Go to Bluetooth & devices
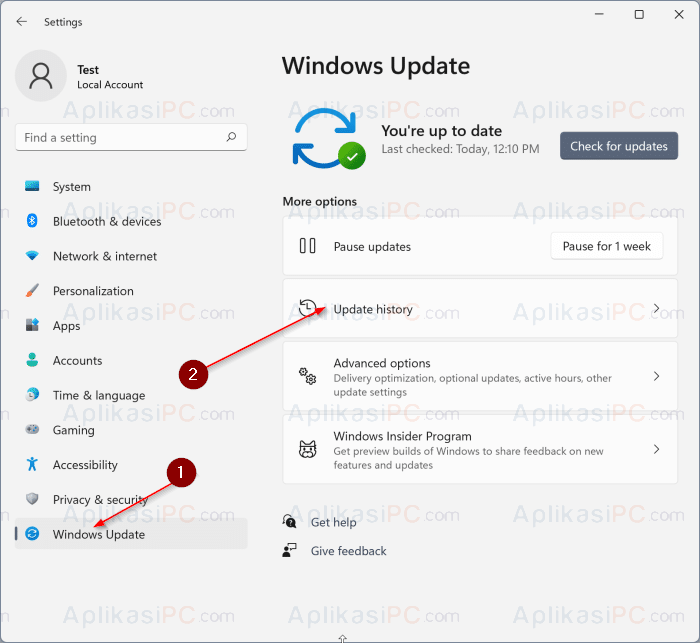Image resolution: width=700 pixels, height=643 pixels. (107, 221)
